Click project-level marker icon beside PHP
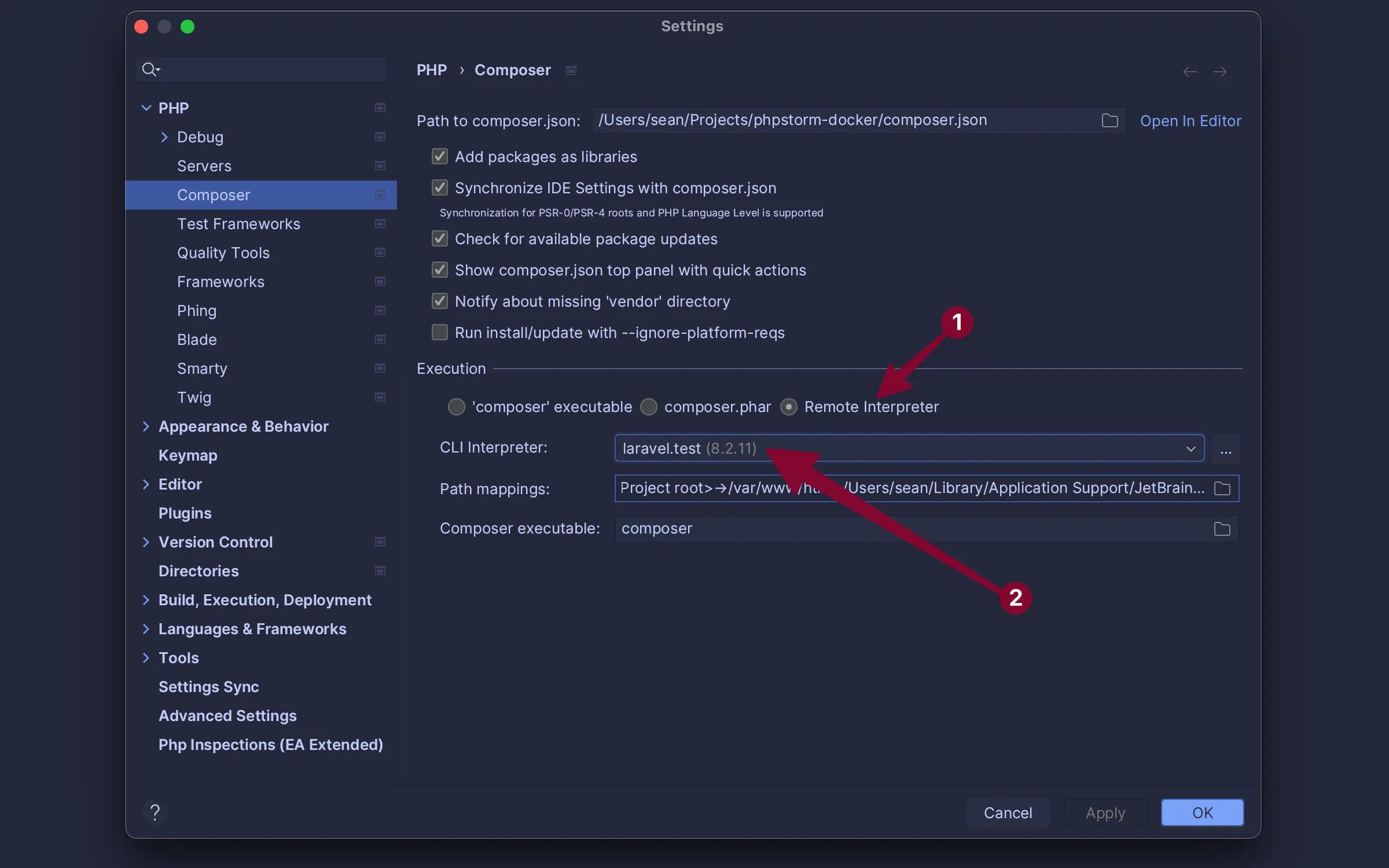Viewport: 1389px width, 868px height. [x=380, y=108]
